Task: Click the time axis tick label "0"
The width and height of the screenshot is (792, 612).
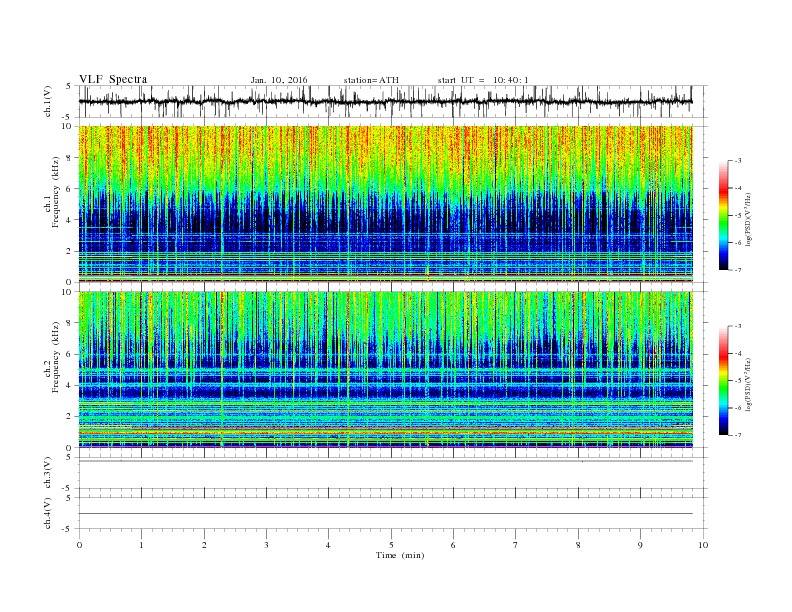Action: click(79, 545)
